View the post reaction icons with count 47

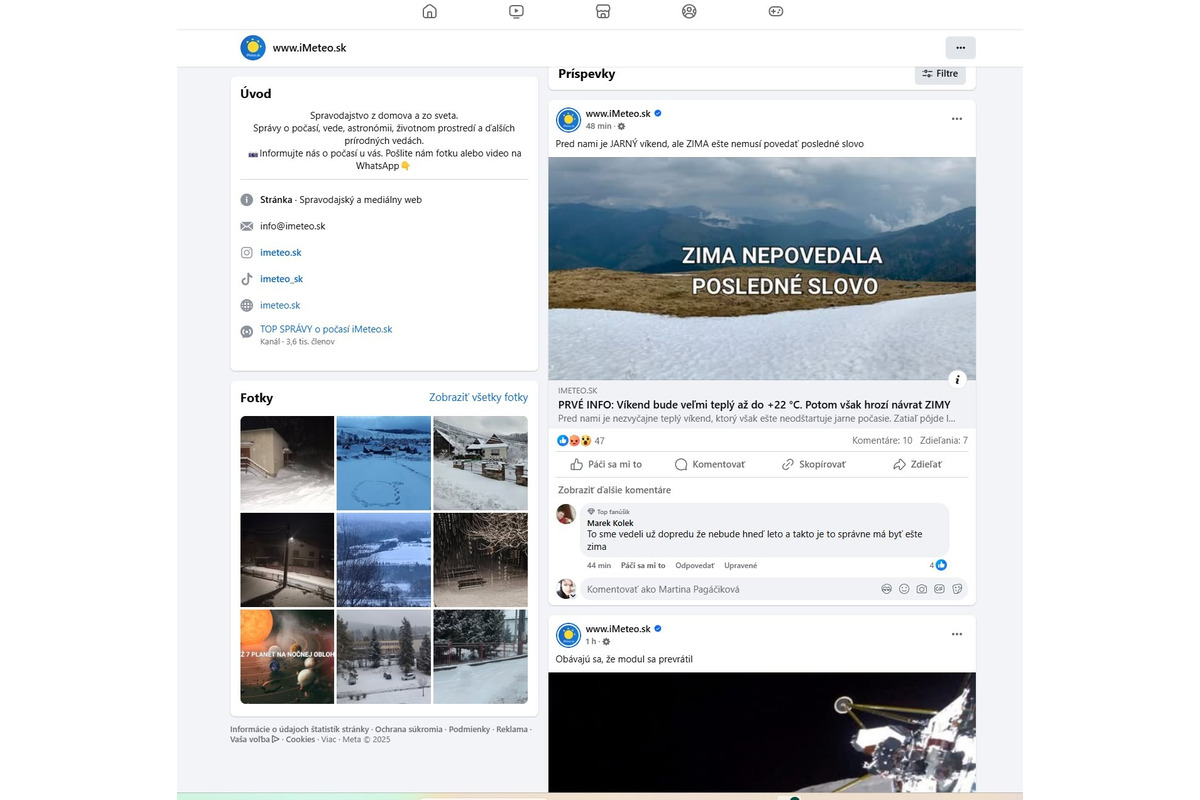(581, 440)
